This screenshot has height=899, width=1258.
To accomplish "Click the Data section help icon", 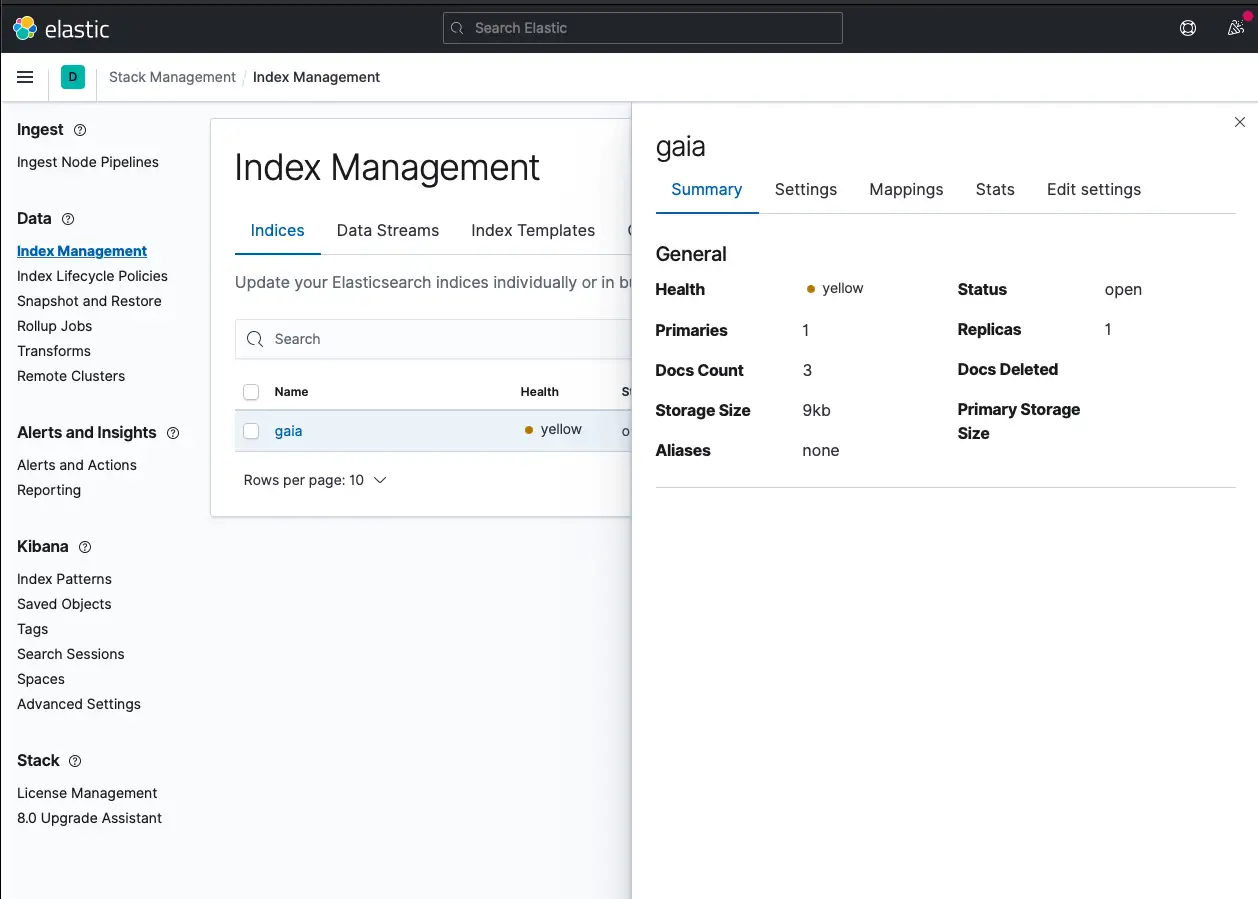I will [68, 219].
